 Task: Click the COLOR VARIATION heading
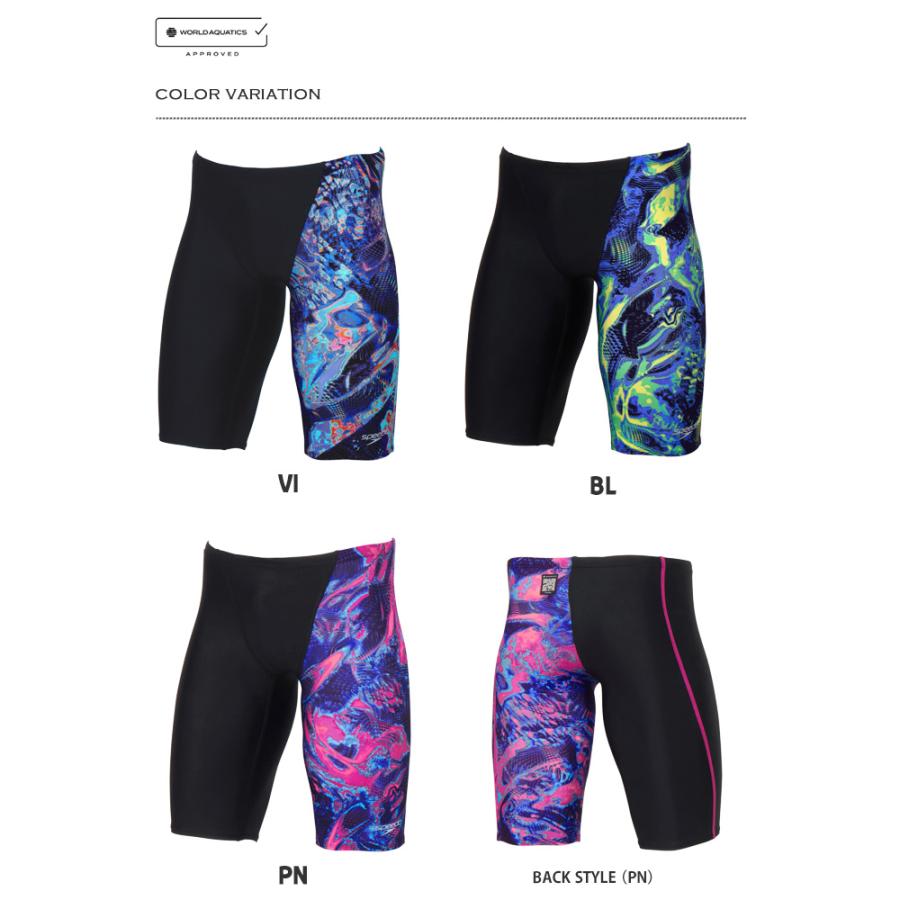point(238,94)
